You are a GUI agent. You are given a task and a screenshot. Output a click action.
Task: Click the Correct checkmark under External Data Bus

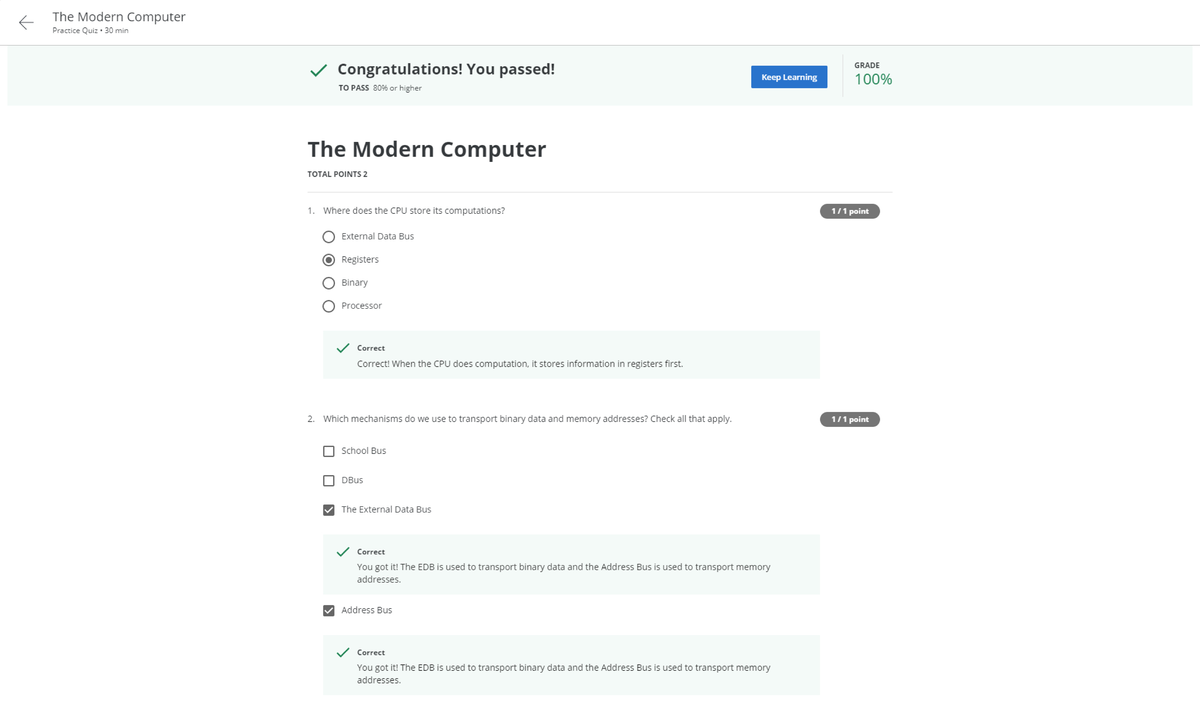click(342, 552)
